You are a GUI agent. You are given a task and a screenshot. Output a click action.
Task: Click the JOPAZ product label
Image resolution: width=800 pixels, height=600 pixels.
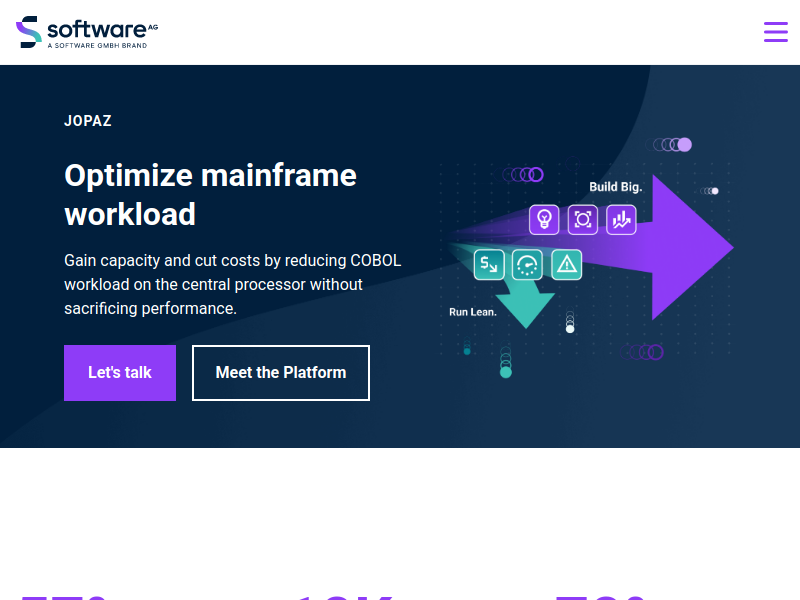pyautogui.click(x=88, y=121)
